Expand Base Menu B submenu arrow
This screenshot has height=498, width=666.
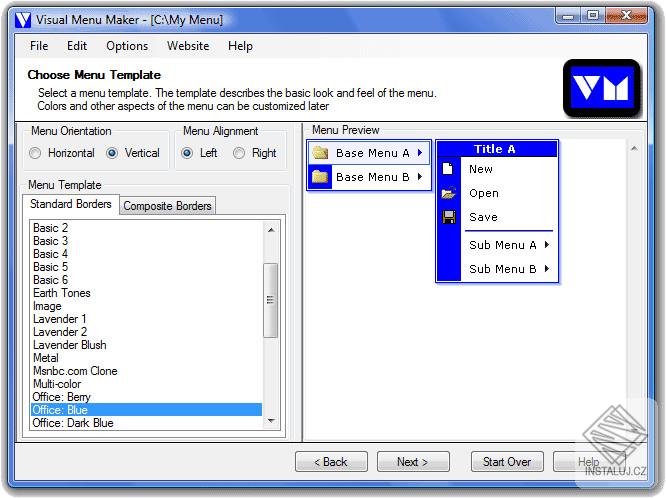point(420,176)
